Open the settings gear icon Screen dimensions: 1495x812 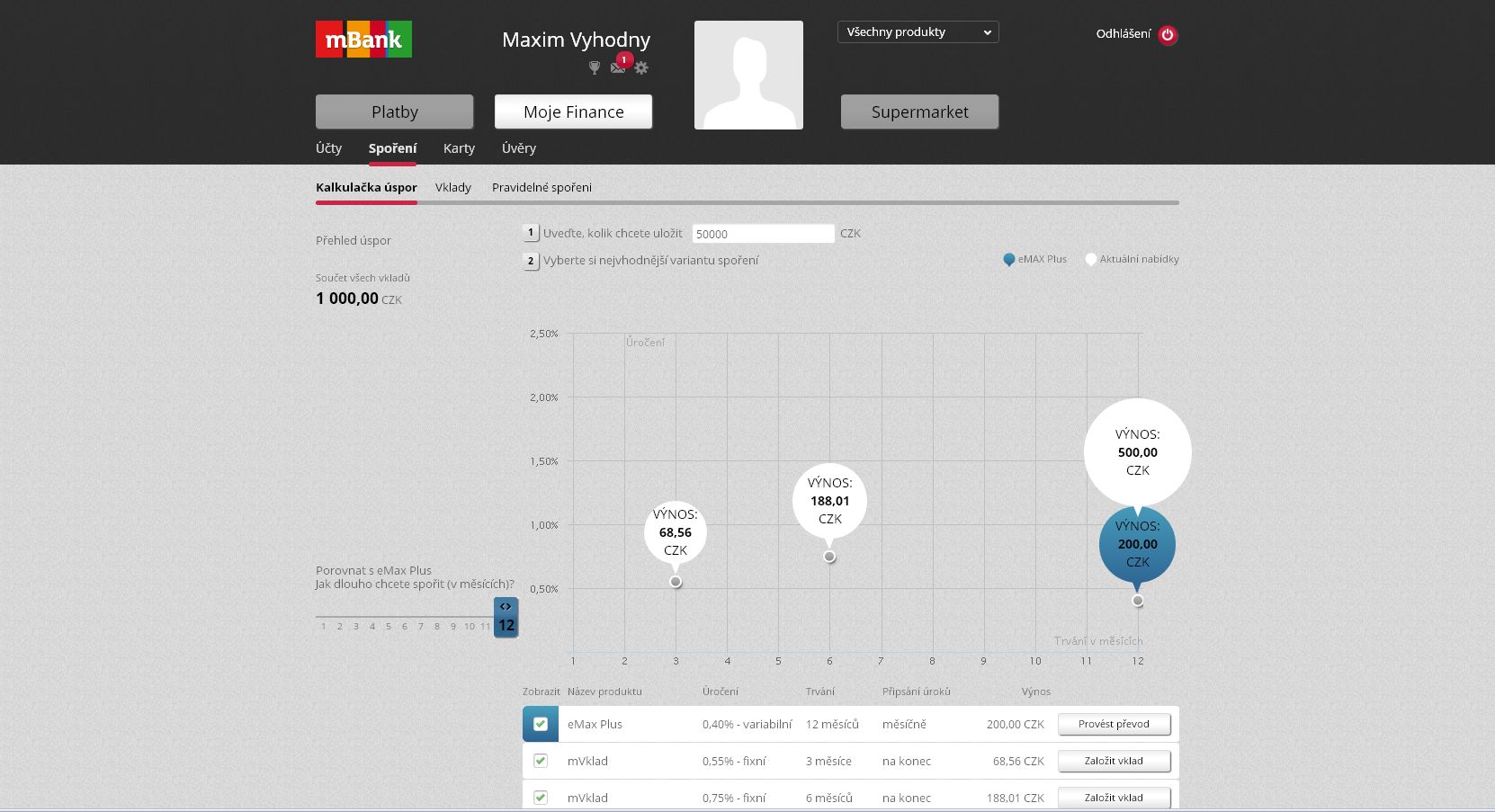click(641, 68)
